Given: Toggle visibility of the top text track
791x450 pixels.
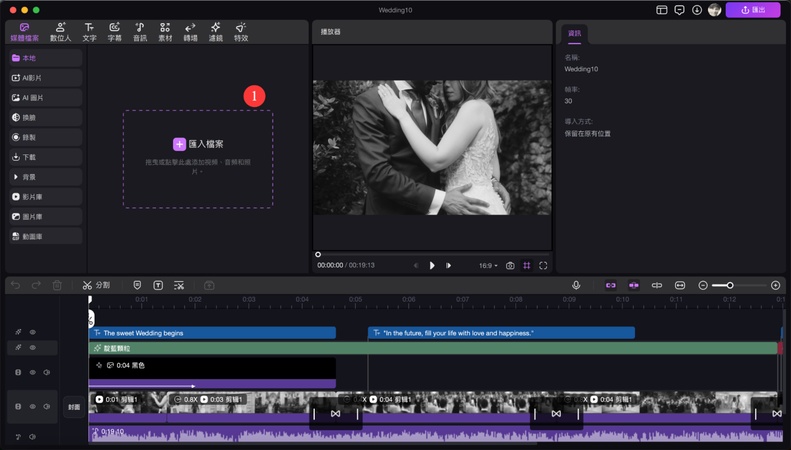Looking at the screenshot, I should click(x=32, y=332).
